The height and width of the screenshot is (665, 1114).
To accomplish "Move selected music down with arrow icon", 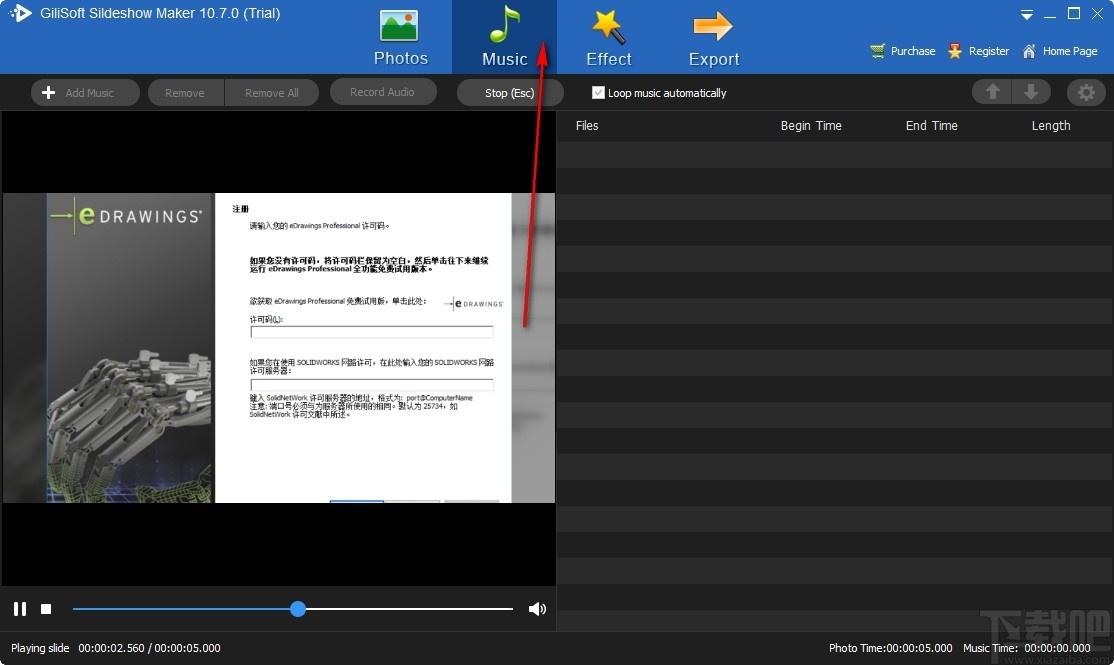I will (x=1031, y=92).
